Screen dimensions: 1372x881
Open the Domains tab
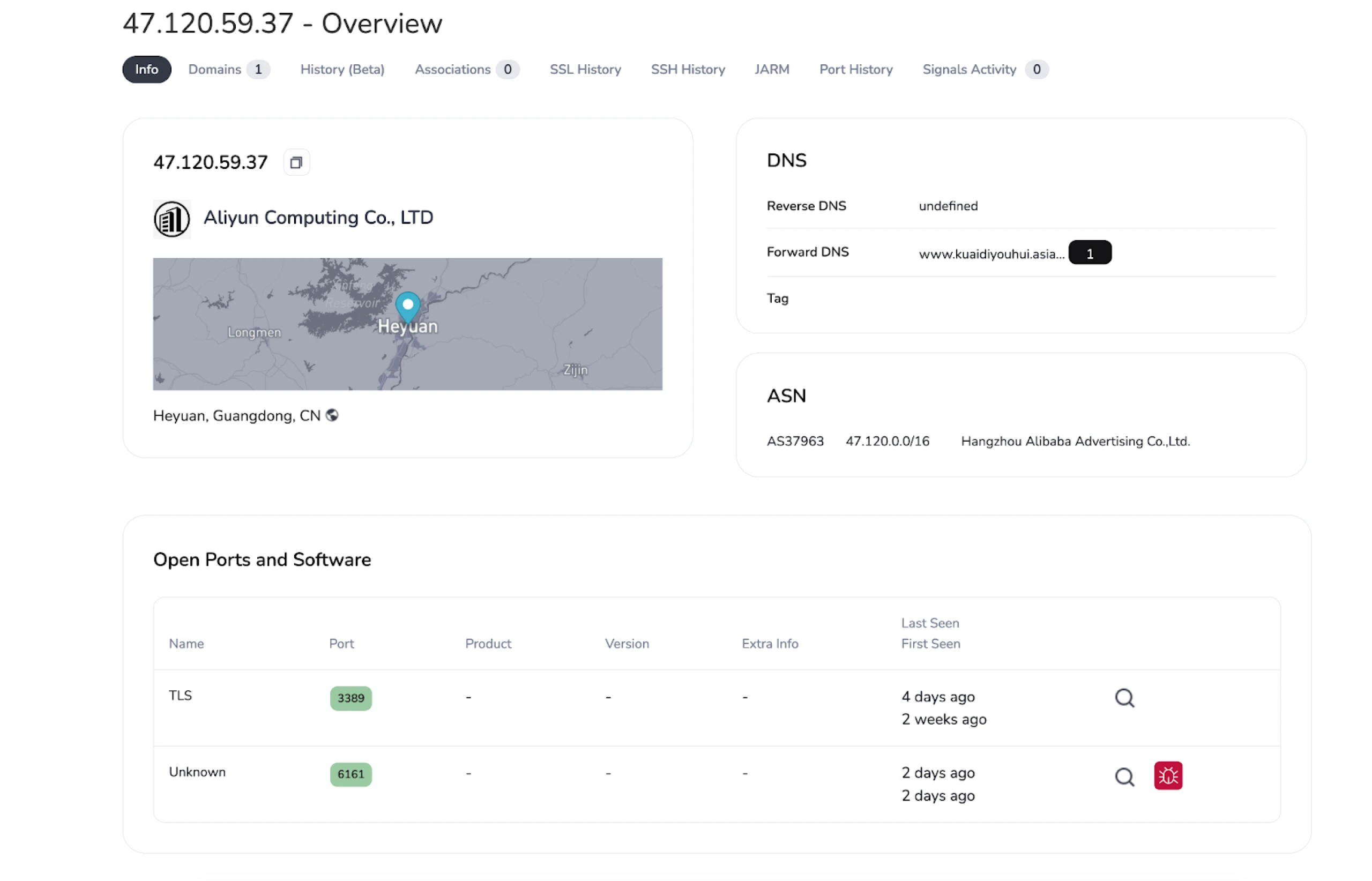pos(229,69)
